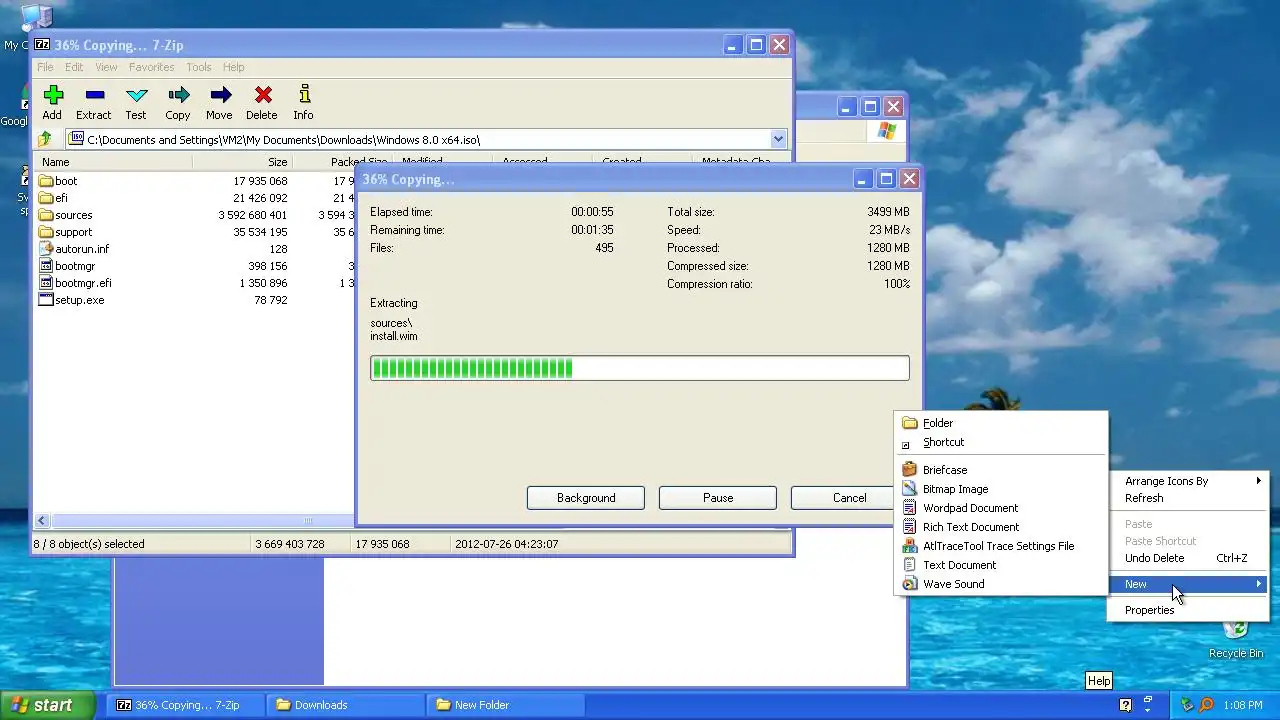The width and height of the screenshot is (1280, 720).
Task: Choose Text Document in the New submenu
Action: (x=1001, y=565)
